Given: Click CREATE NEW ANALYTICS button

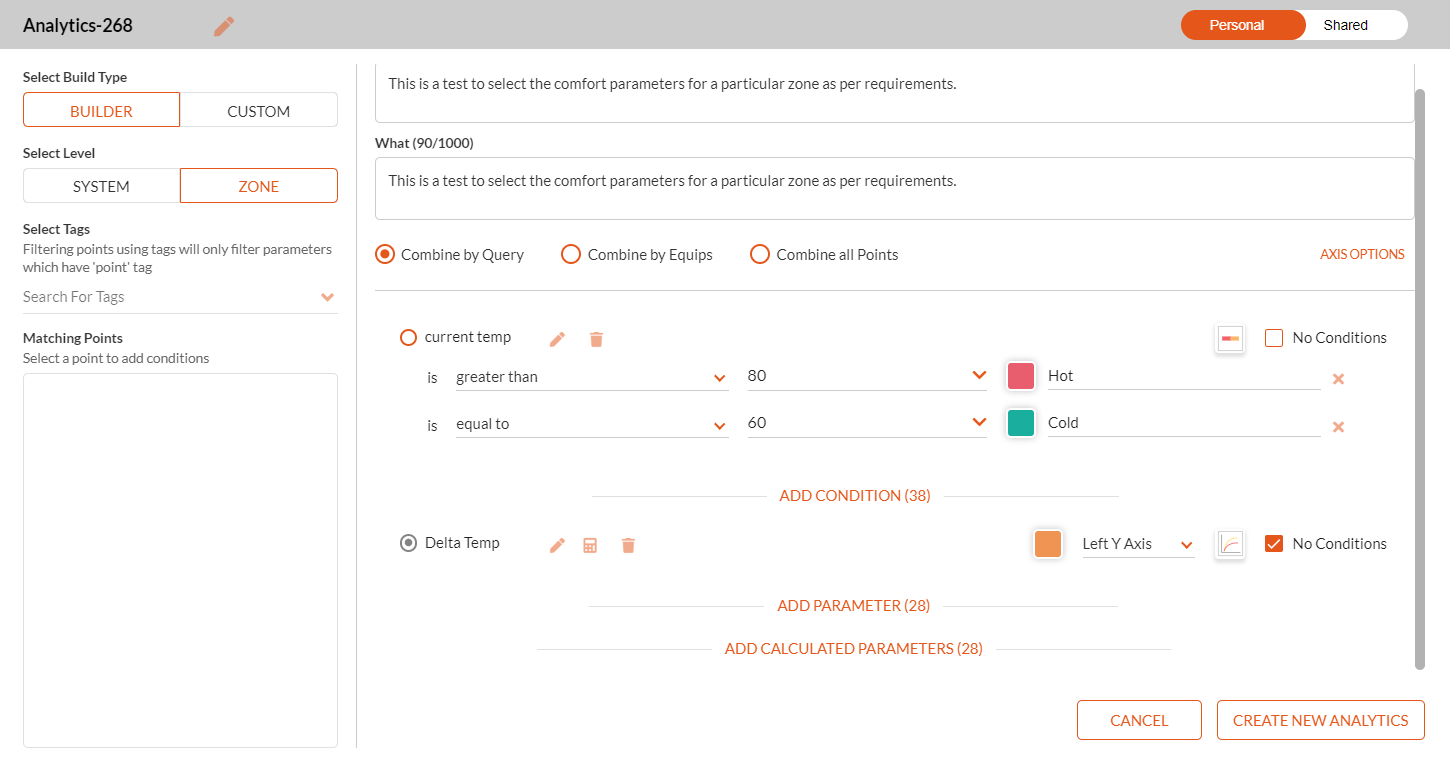Looking at the screenshot, I should pos(1320,720).
